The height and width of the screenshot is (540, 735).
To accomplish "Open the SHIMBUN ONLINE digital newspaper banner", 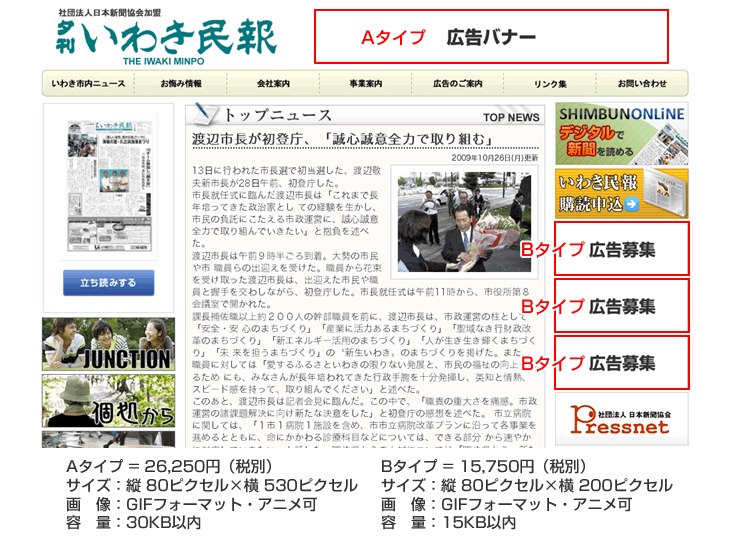I will (622, 134).
